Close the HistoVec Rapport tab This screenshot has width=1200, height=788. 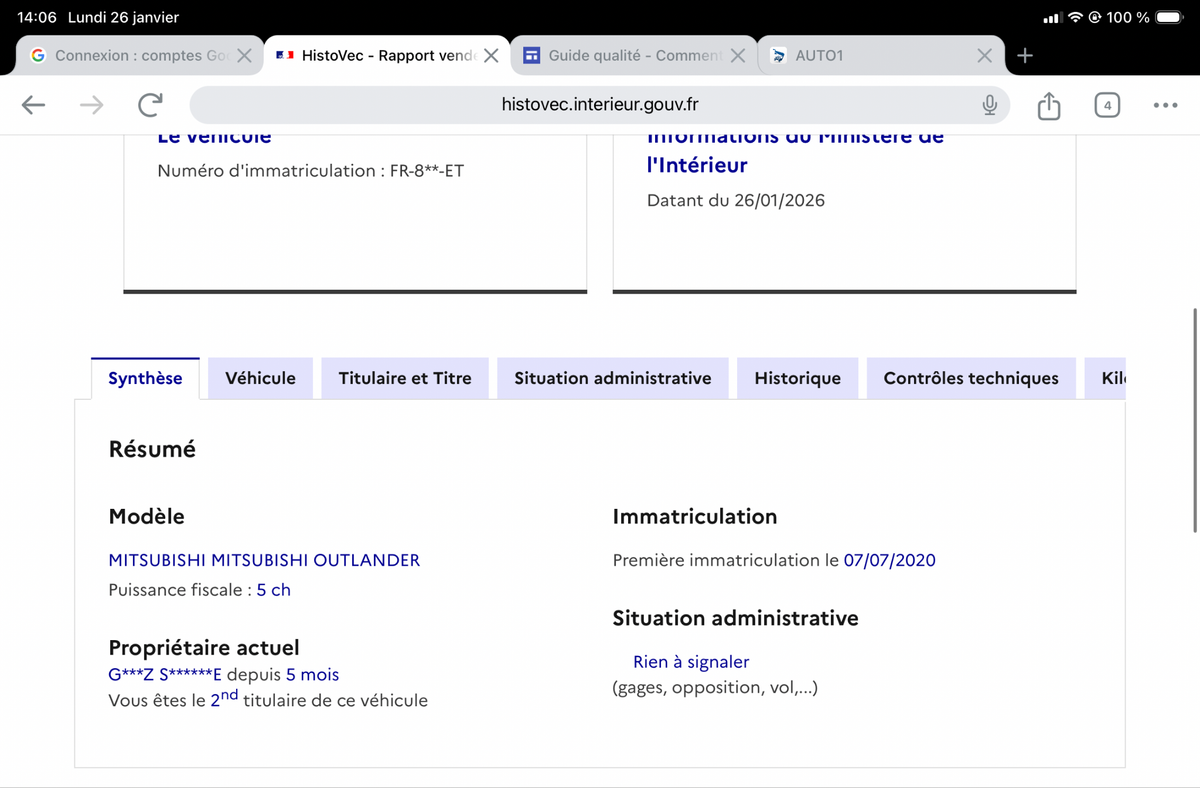click(491, 56)
